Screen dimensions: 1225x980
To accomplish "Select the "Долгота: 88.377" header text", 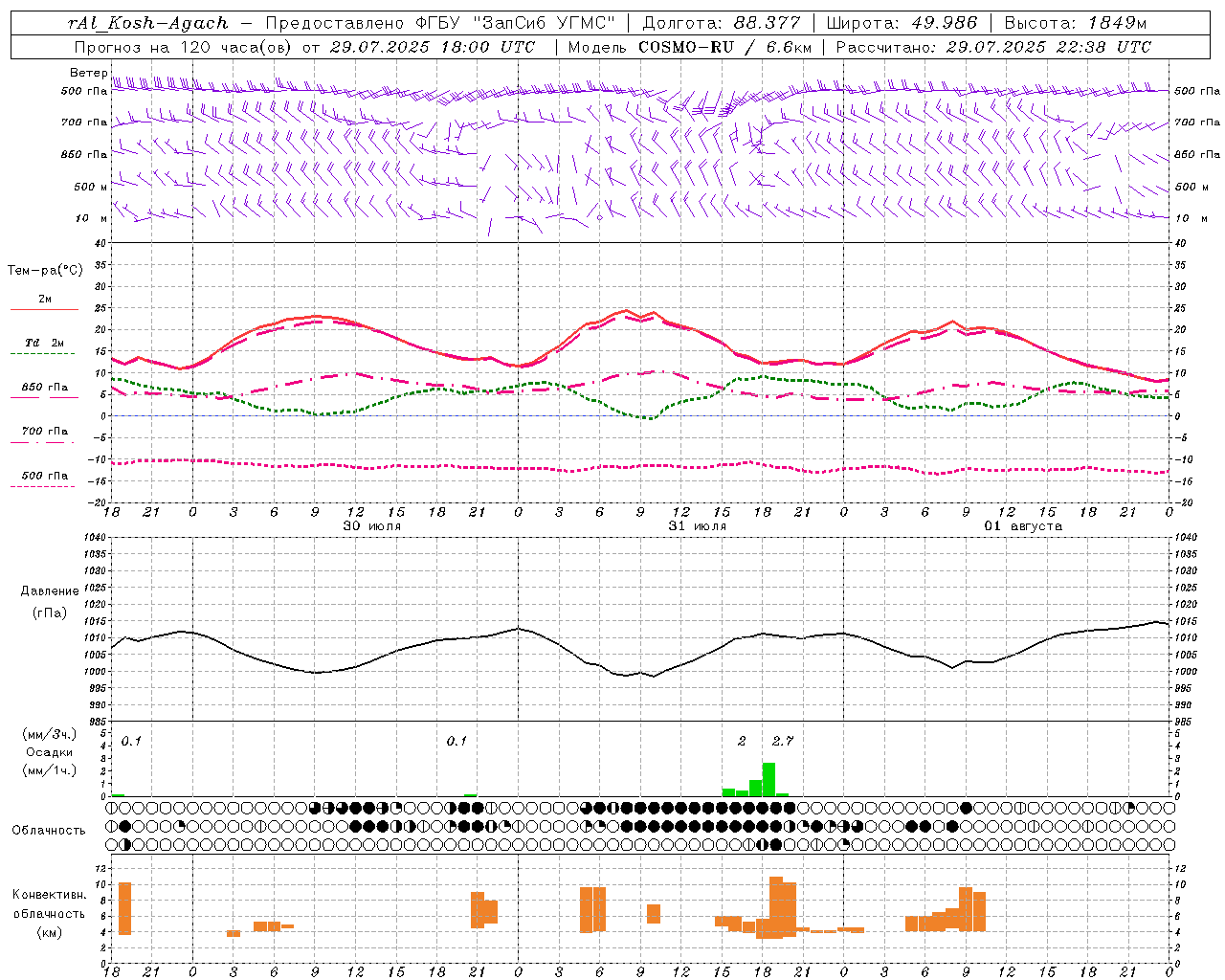I will click(721, 23).
